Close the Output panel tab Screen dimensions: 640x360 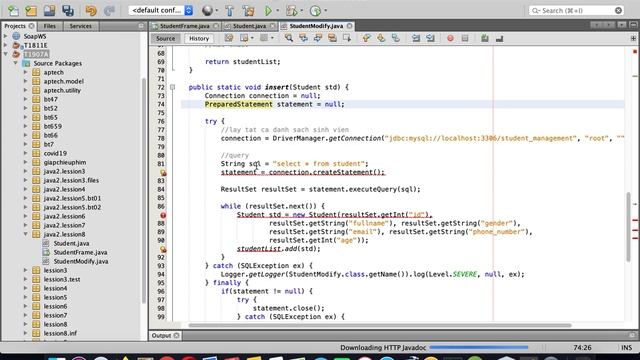[176, 336]
